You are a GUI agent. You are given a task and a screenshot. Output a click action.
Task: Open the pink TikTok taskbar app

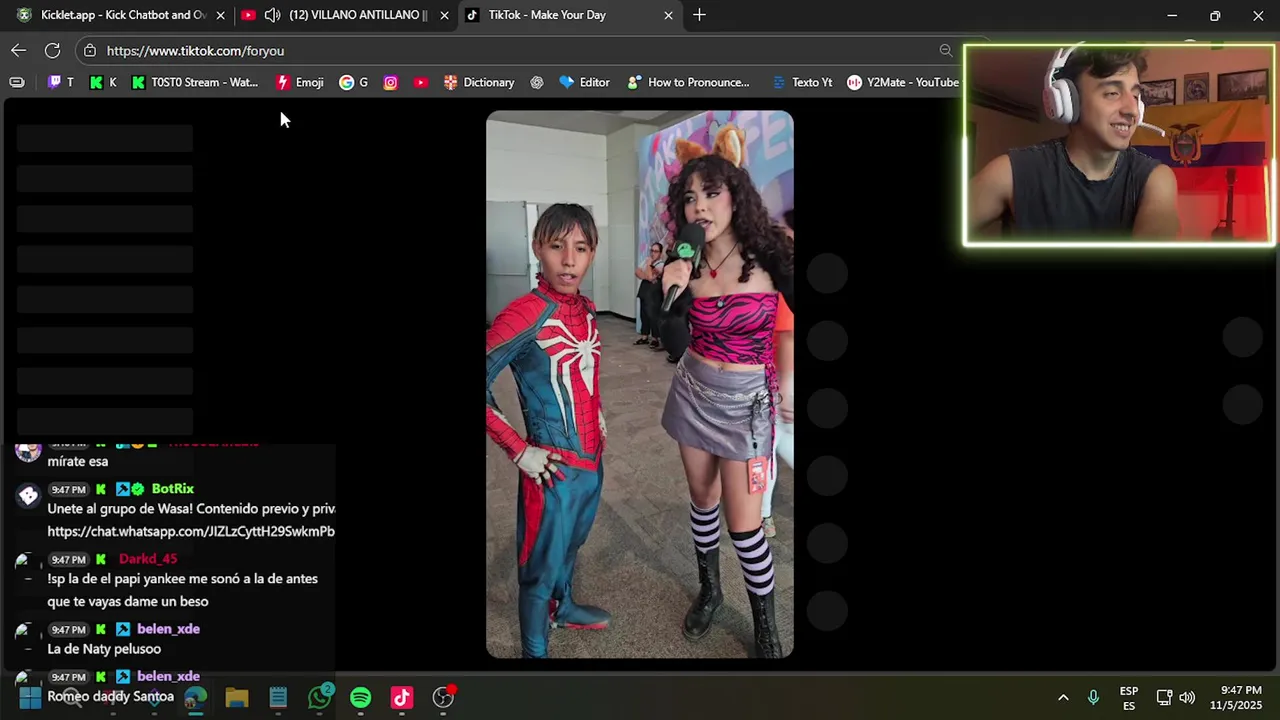click(402, 697)
